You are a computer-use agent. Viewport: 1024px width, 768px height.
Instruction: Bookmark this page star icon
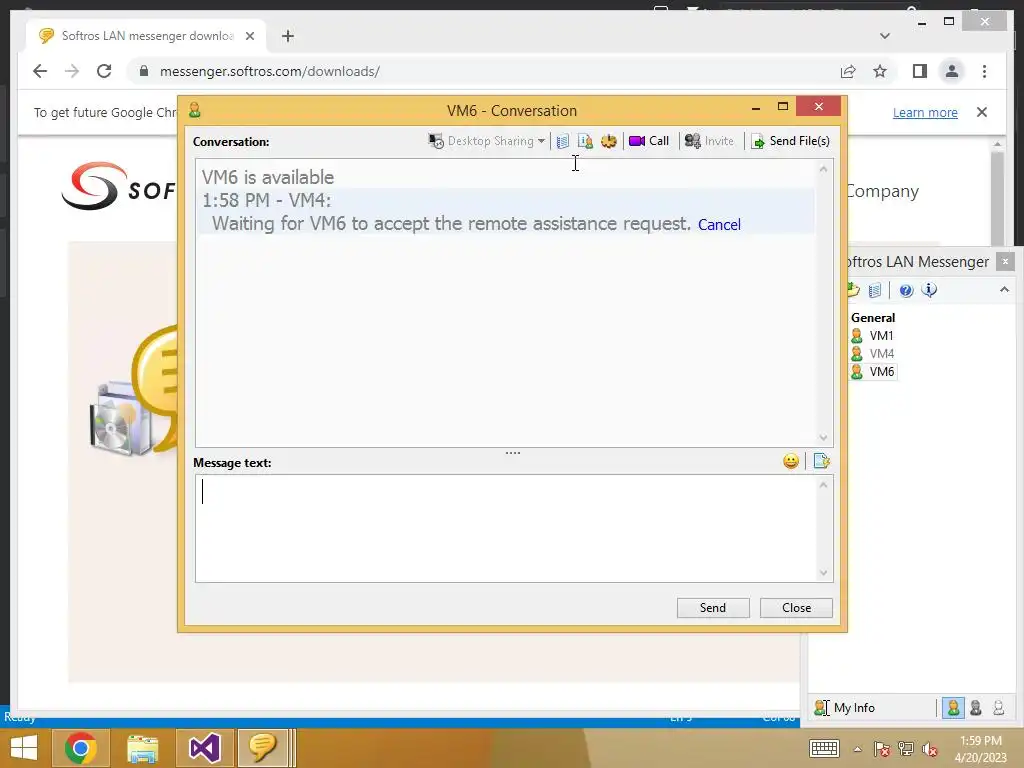(880, 71)
